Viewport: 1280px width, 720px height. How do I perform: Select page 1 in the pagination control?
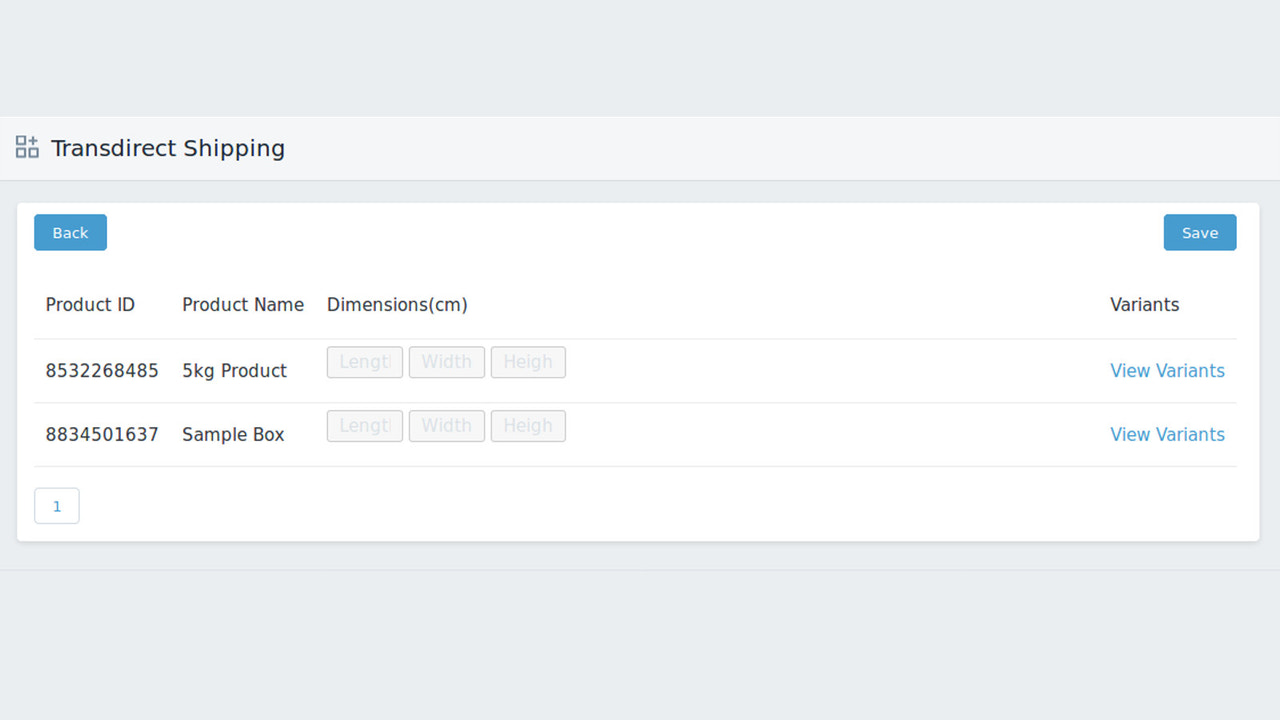point(56,505)
